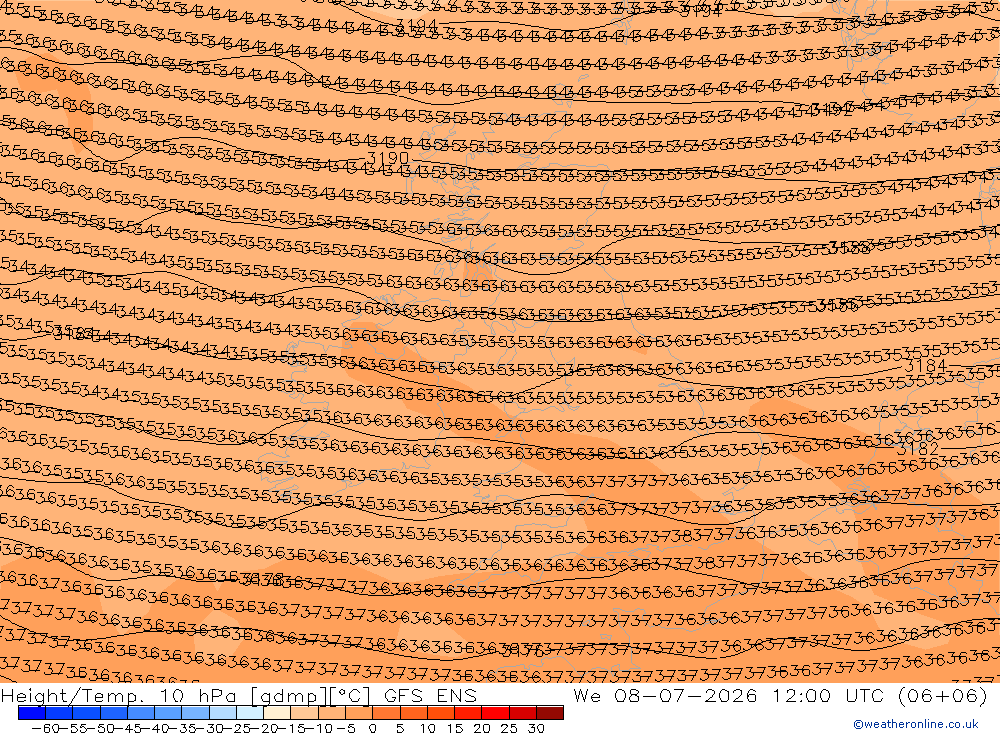Screen dimensions: 1000x733
Task: Click the '0' legend scale value
Action: point(372,728)
